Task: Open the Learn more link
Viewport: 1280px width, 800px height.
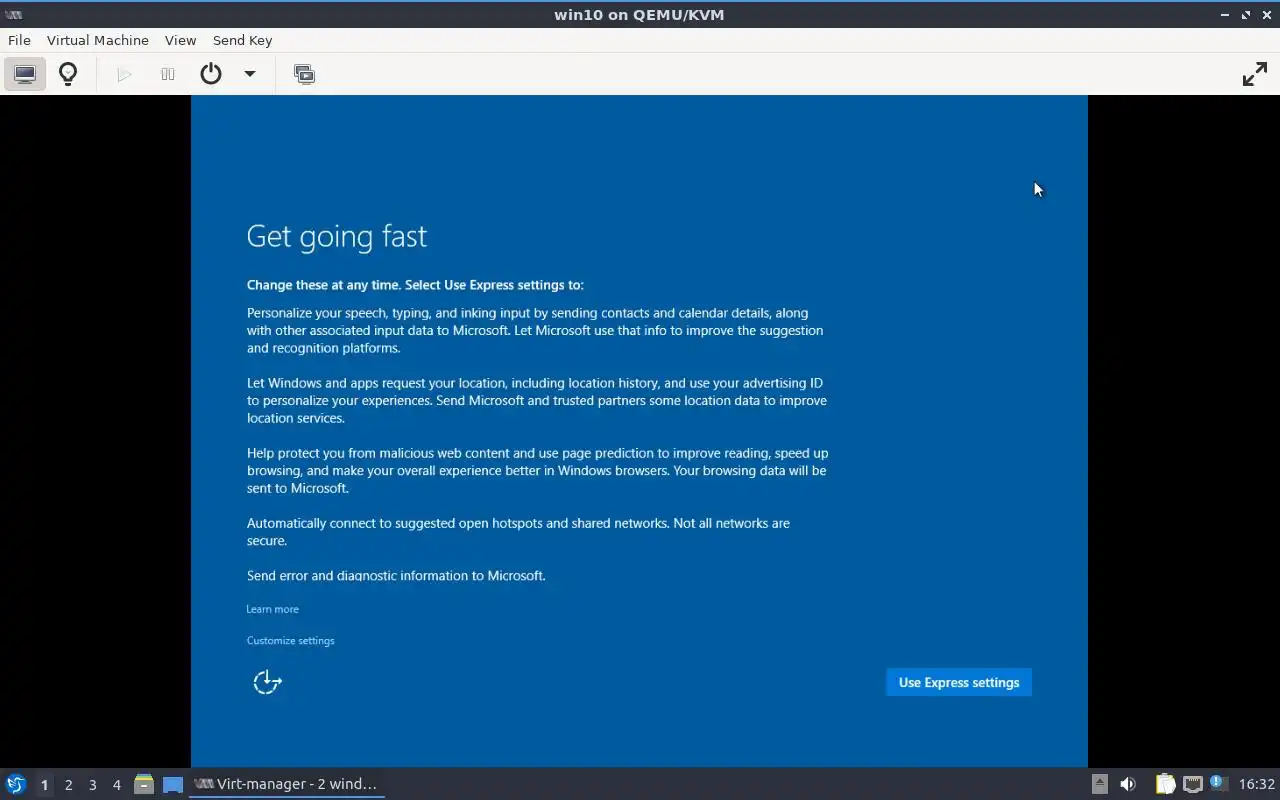Action: (272, 609)
